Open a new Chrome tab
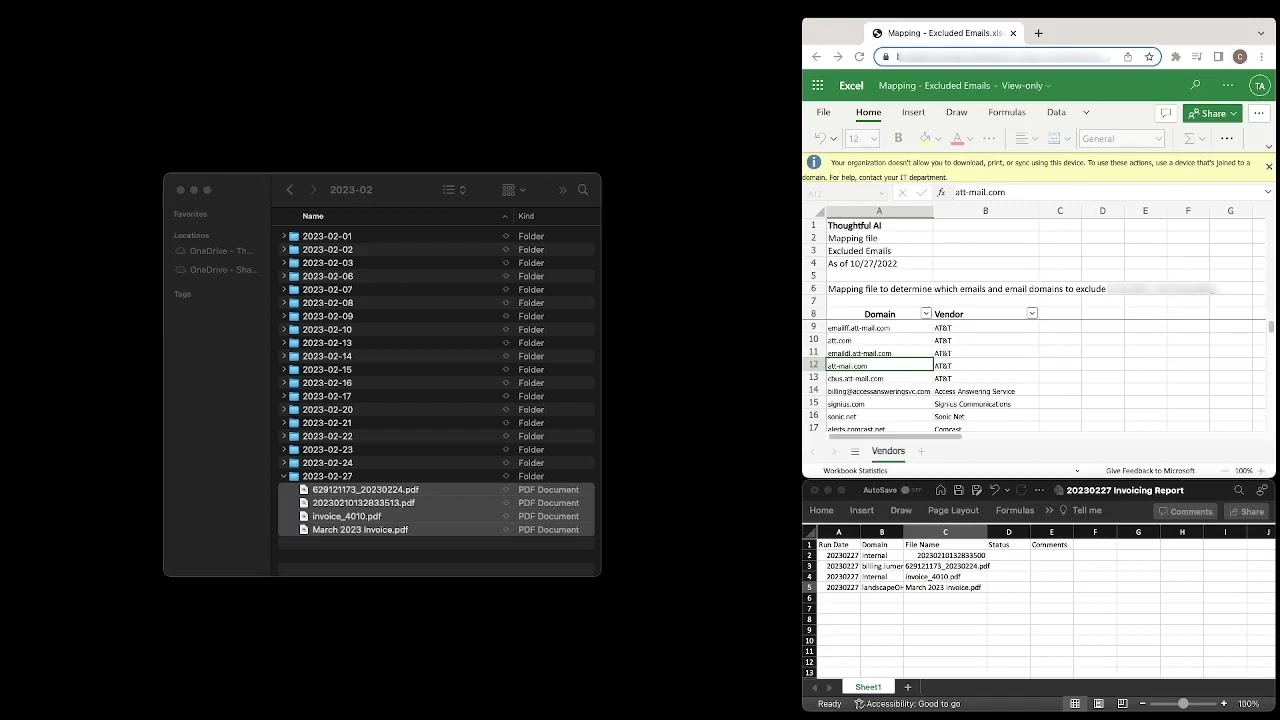This screenshot has height=720, width=1280. coord(1038,33)
